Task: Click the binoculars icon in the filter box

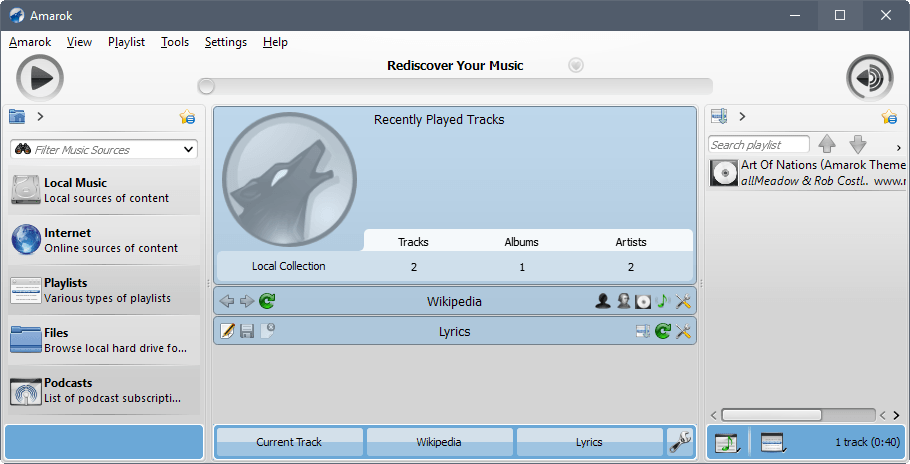Action: (x=23, y=149)
